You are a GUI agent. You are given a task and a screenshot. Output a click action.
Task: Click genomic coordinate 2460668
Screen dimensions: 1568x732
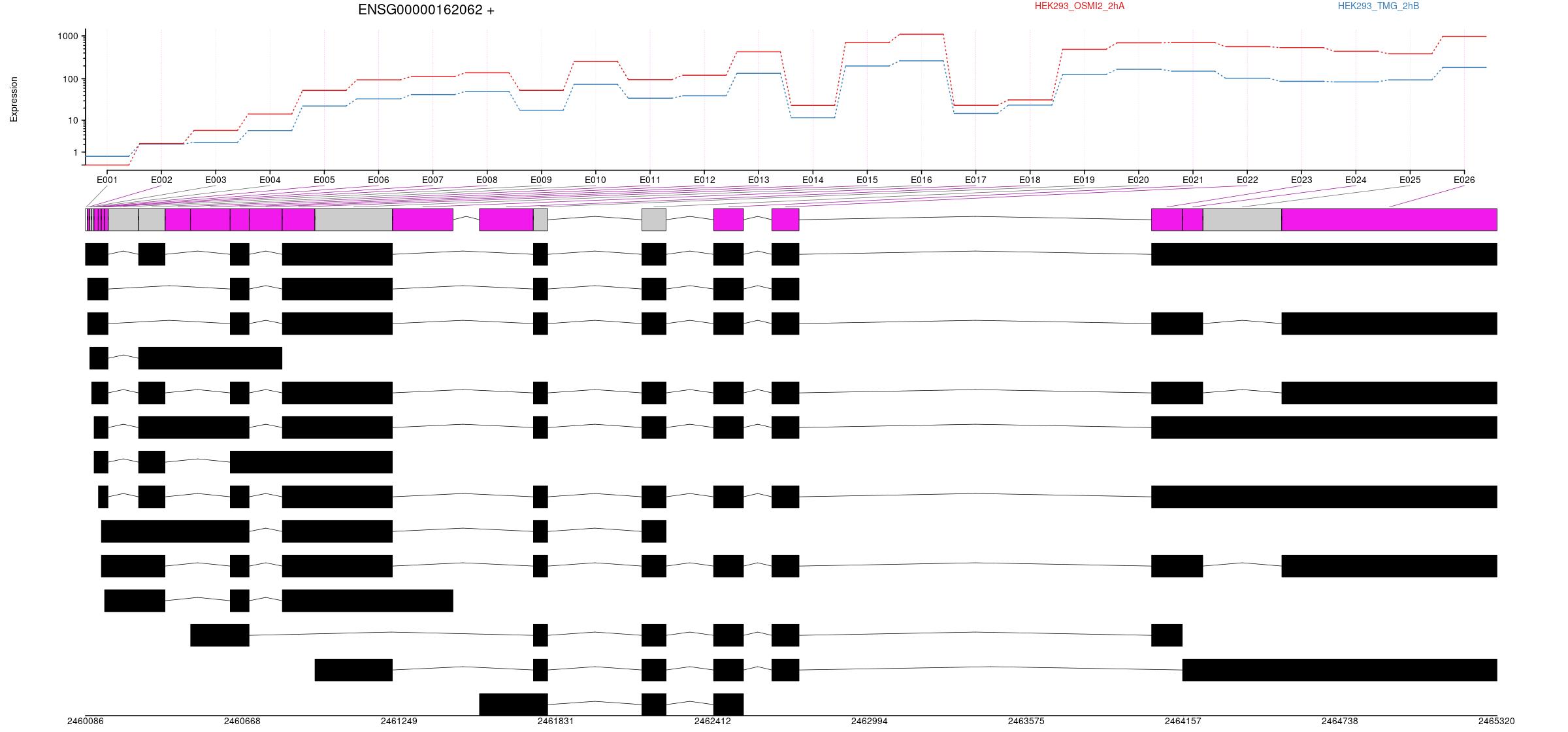pos(242,721)
